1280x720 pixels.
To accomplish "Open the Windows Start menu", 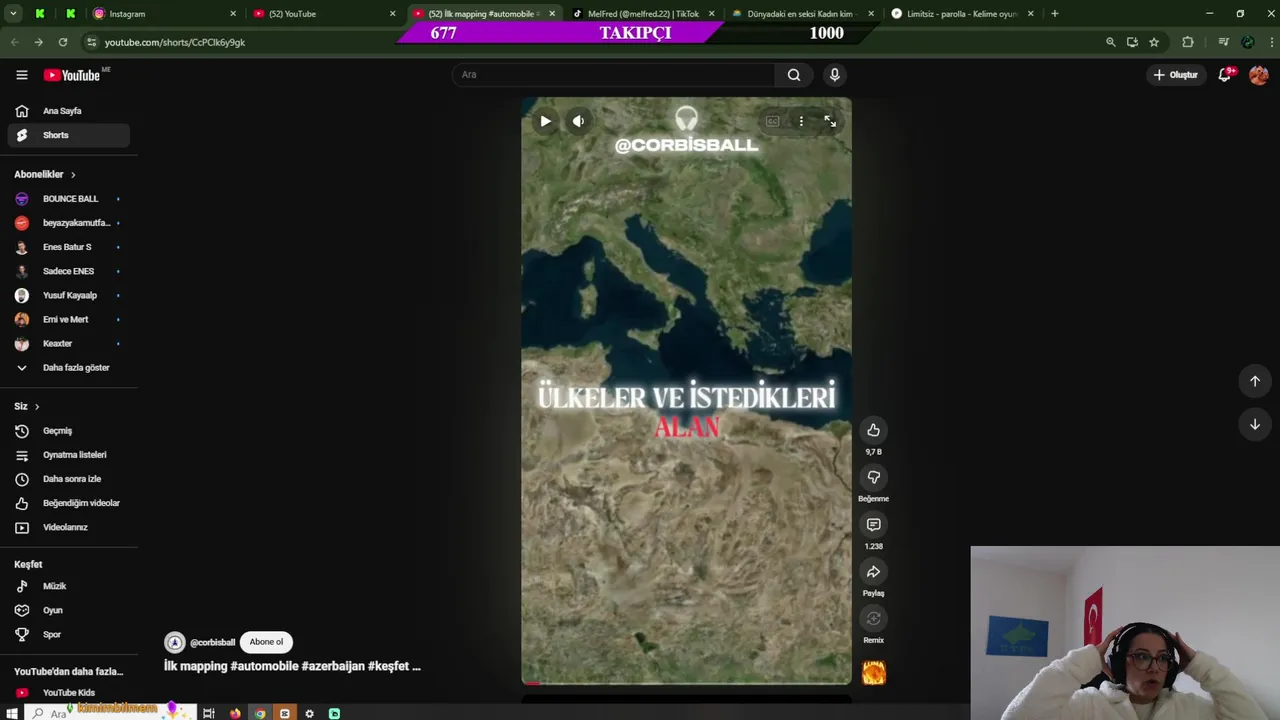I will coord(12,713).
